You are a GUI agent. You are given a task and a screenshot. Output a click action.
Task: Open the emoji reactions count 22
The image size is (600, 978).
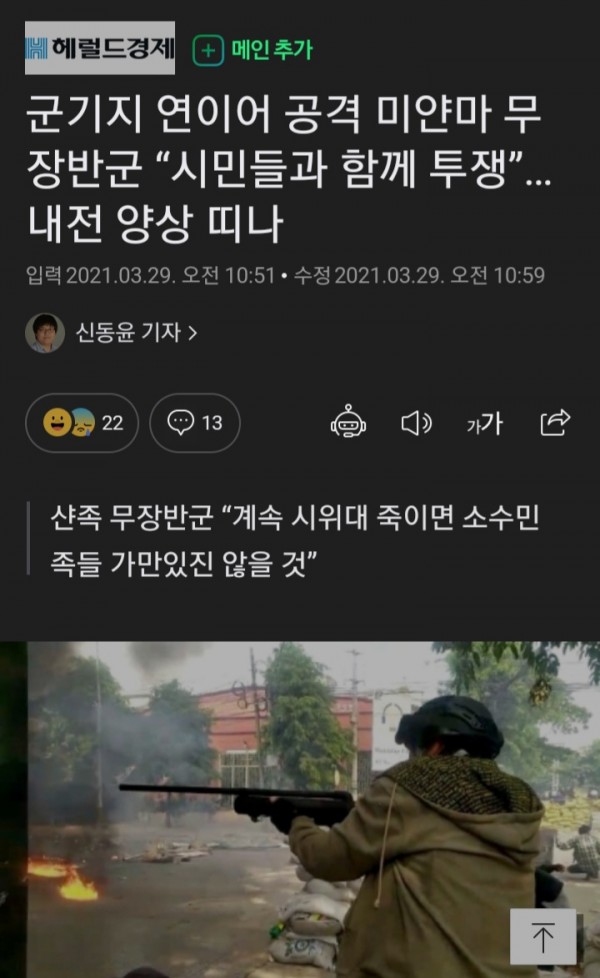click(82, 423)
